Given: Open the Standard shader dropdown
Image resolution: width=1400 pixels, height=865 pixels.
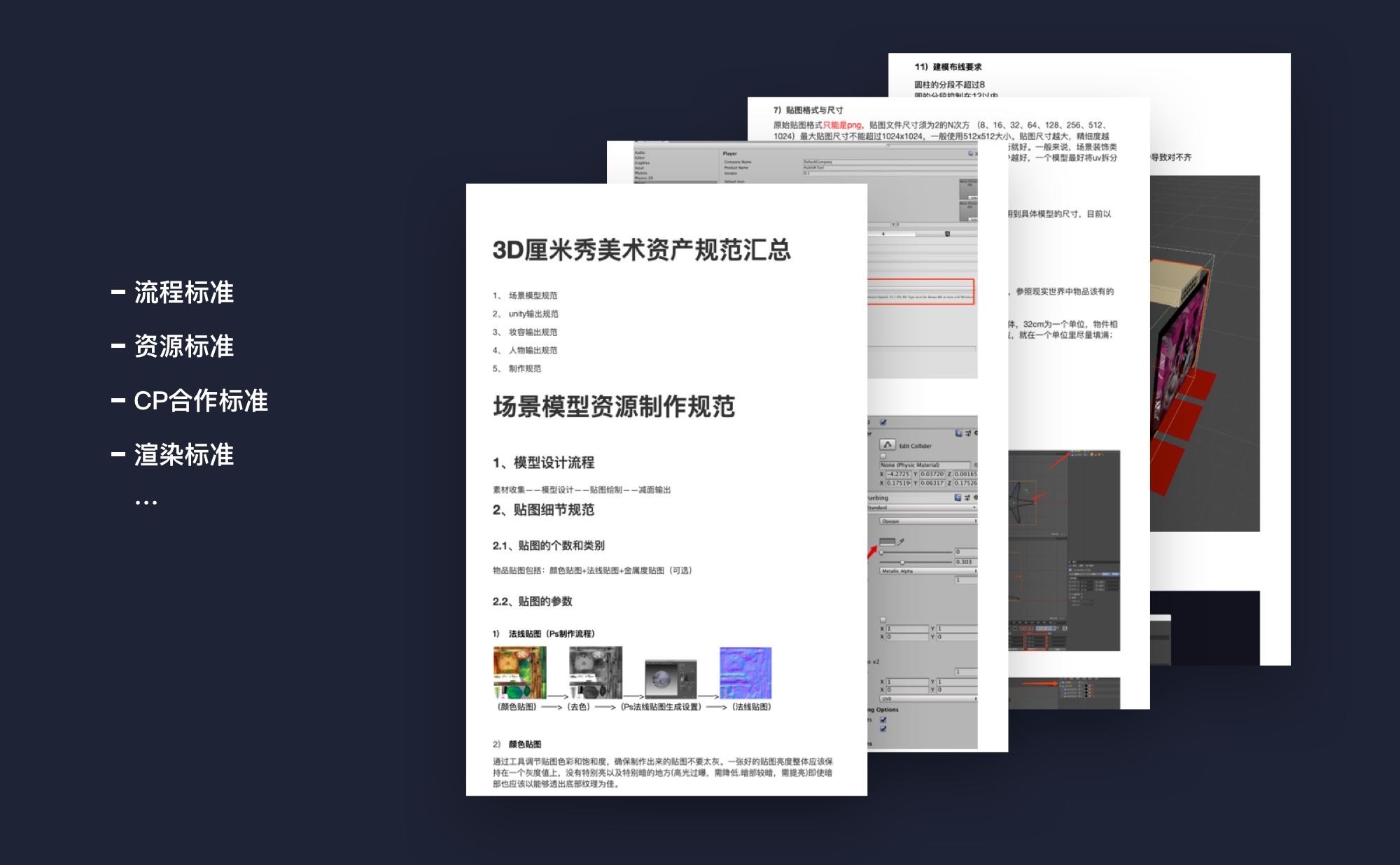Looking at the screenshot, I should click(922, 507).
